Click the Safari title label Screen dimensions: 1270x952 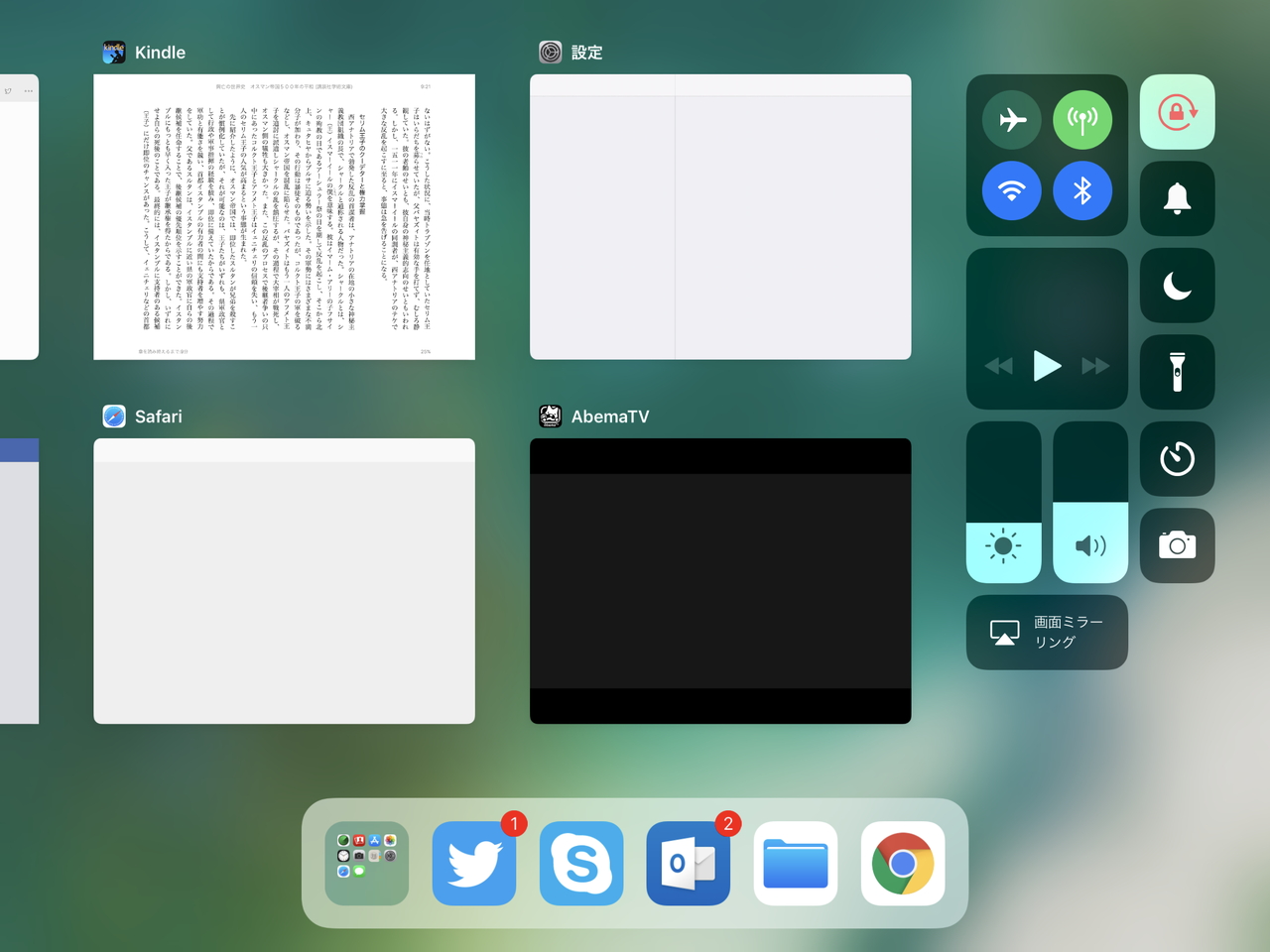point(159,416)
